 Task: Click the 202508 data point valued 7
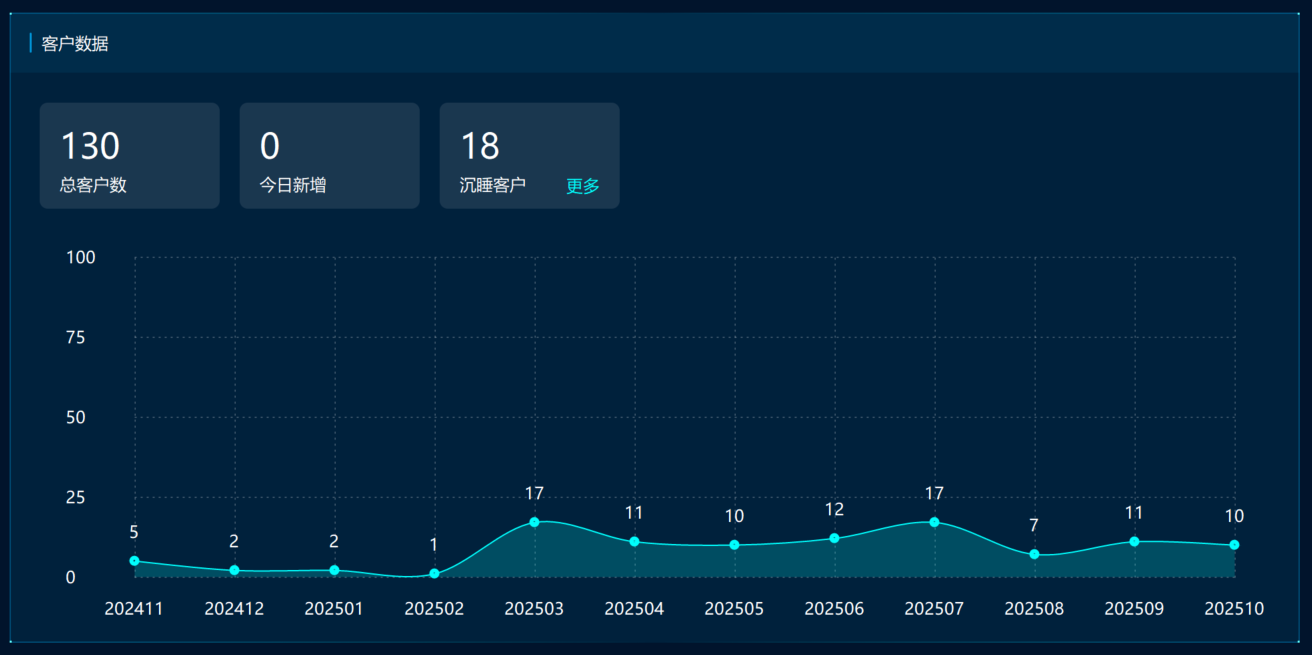1034,554
